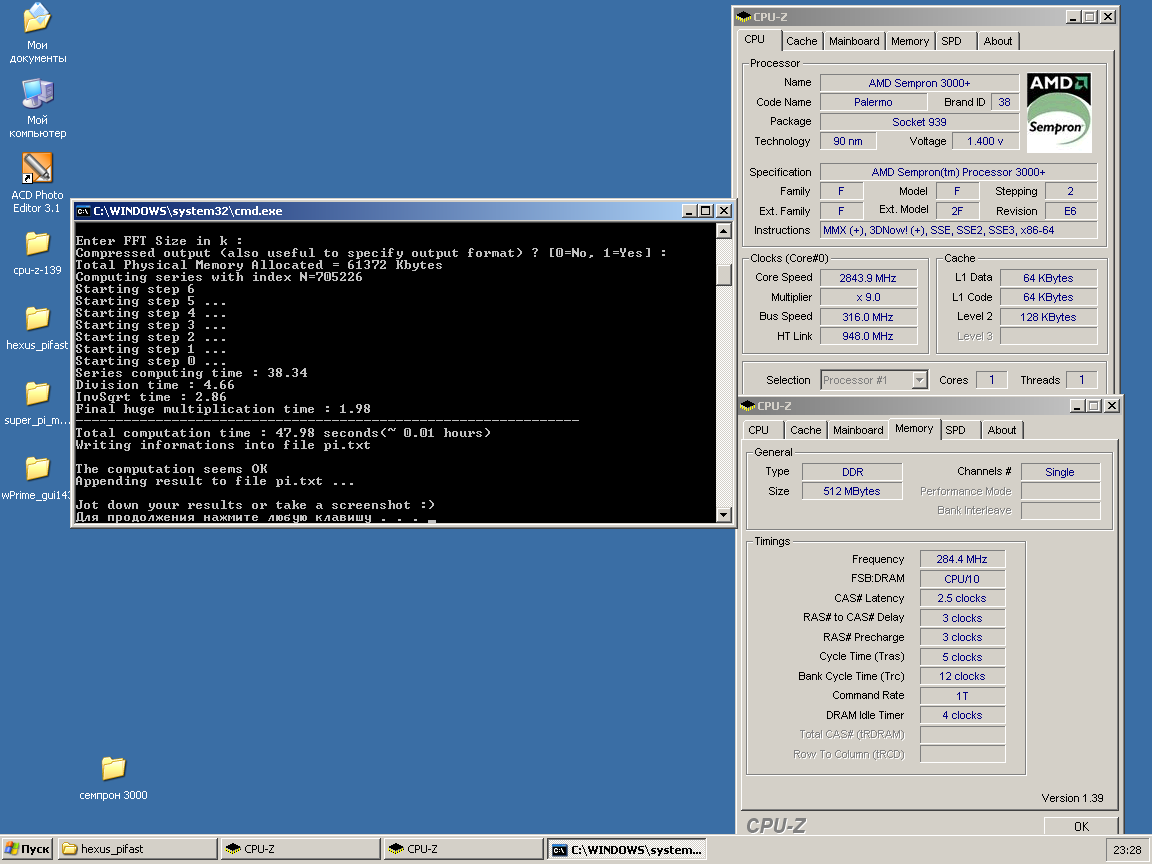Expand the Processor #1 selection dropdown

click(919, 380)
